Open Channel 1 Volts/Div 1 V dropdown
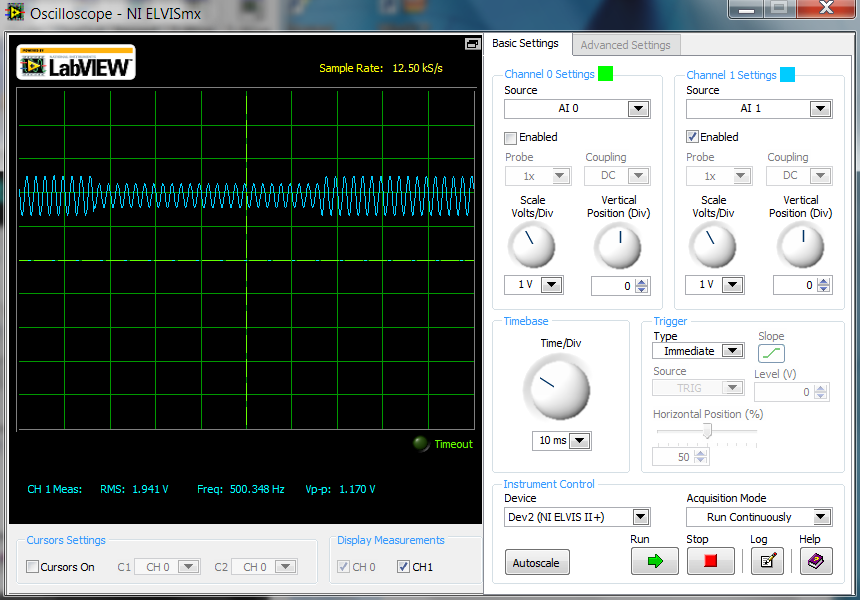860x600 pixels. point(733,285)
